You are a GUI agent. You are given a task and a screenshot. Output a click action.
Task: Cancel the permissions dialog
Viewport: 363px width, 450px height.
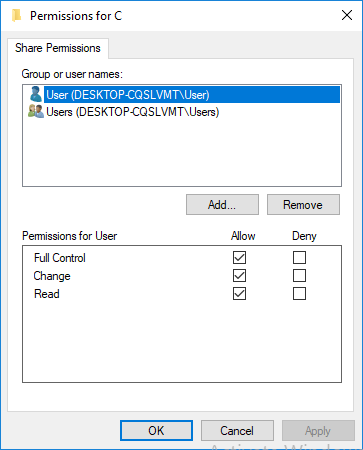tap(237, 431)
